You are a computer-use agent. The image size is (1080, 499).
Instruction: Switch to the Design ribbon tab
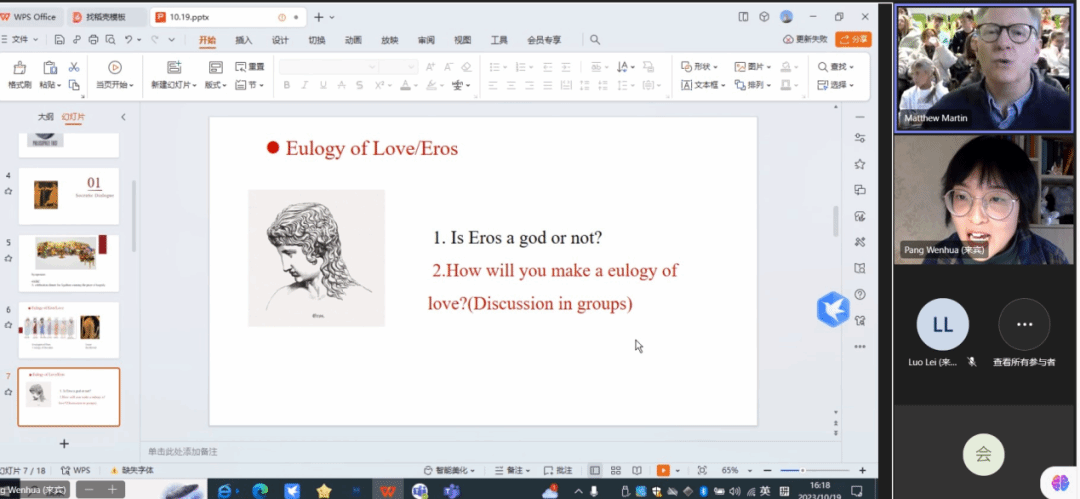280,40
